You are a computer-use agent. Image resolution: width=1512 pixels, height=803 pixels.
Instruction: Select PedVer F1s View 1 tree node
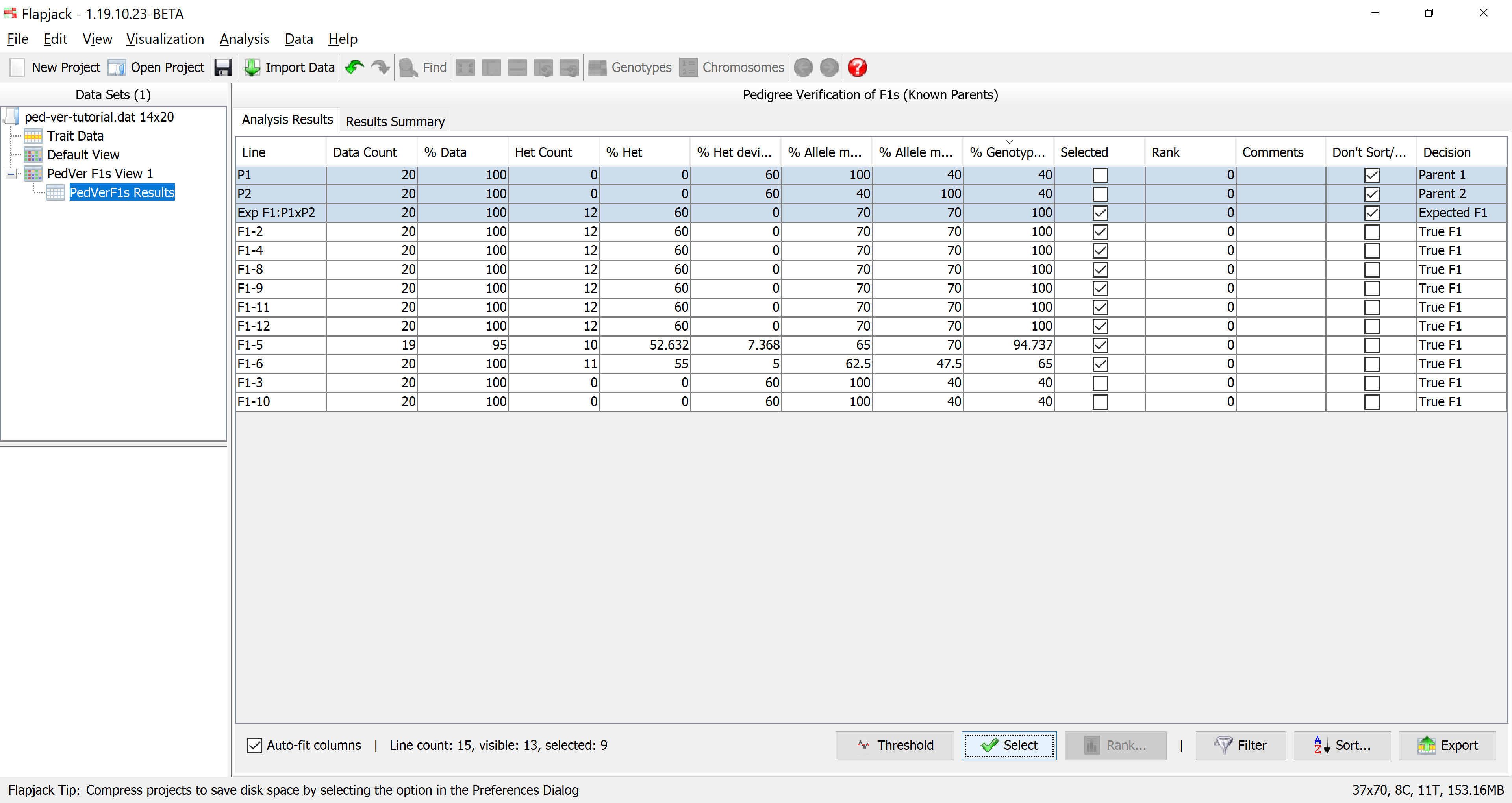click(100, 173)
